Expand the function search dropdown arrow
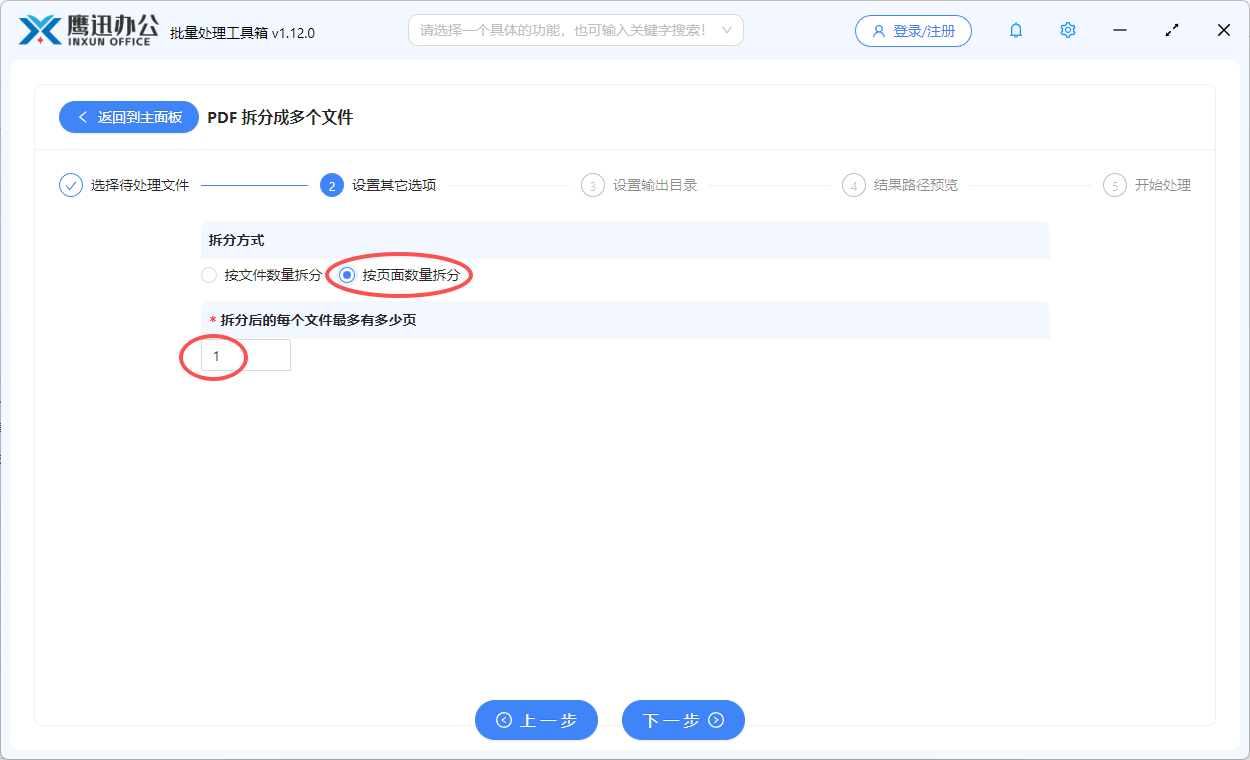 click(x=727, y=31)
